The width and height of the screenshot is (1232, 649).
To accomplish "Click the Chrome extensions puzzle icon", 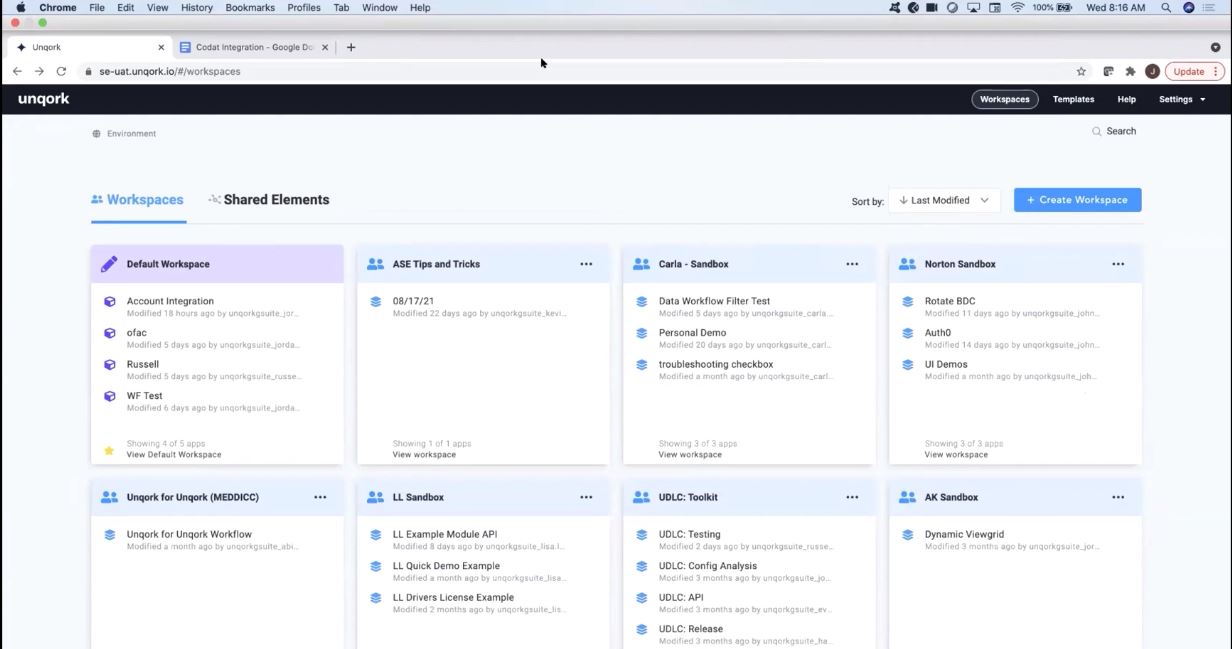I will coord(1129,71).
